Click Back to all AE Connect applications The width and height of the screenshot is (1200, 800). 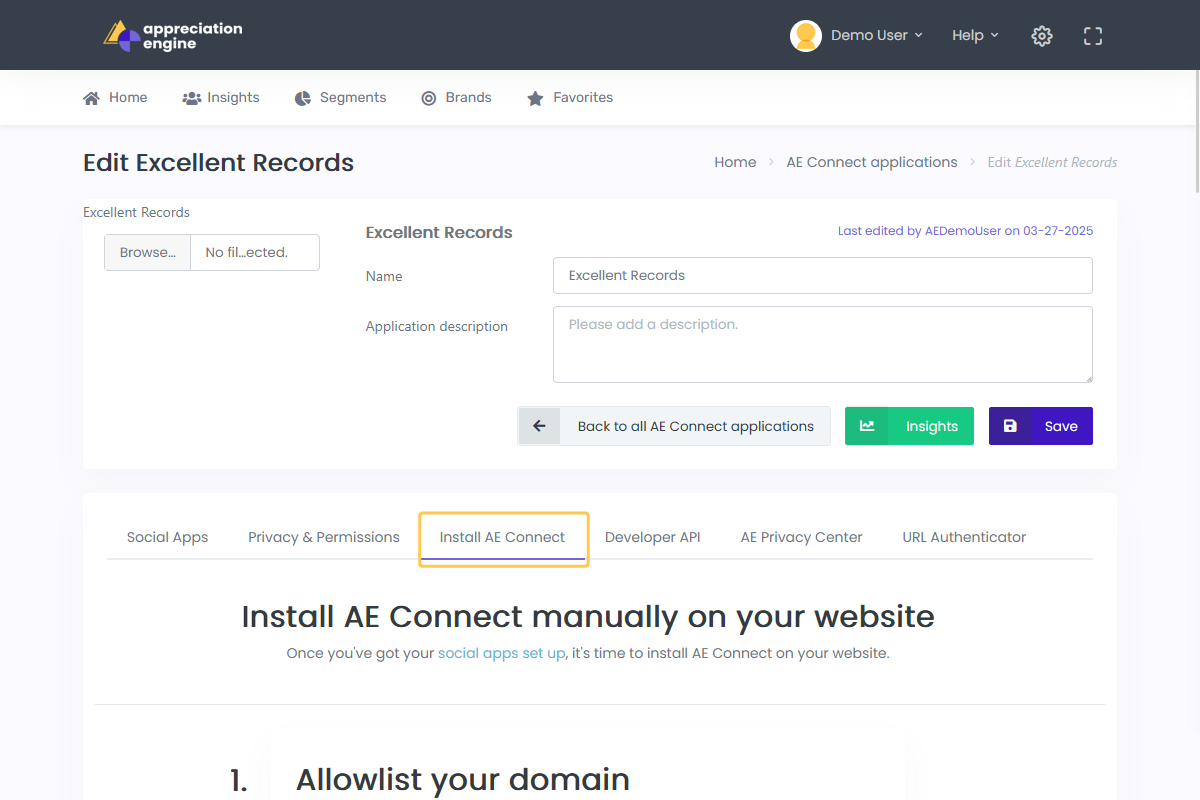pos(674,426)
